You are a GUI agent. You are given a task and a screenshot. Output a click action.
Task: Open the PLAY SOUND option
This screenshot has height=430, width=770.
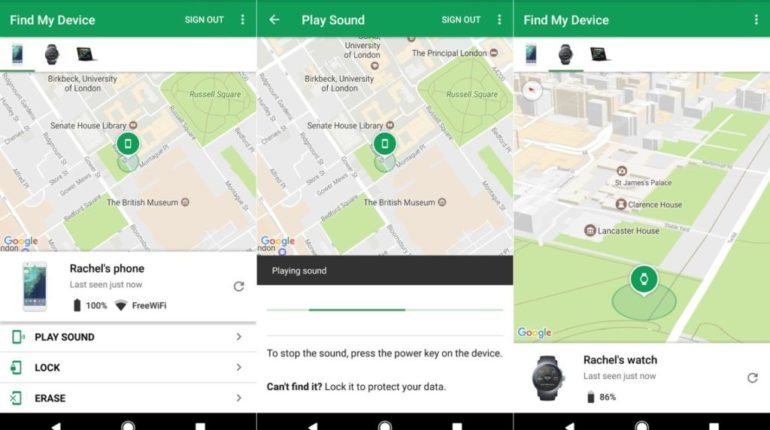(128, 337)
